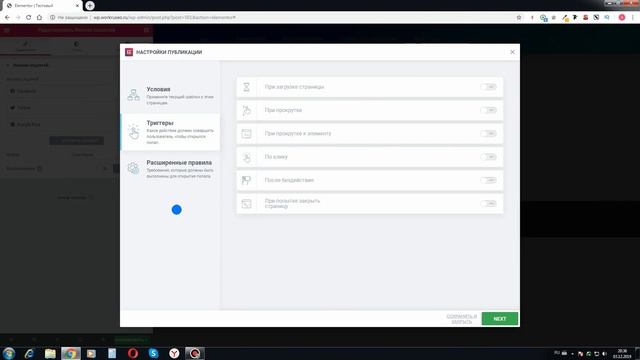640x360 pixels.
Task: Click the save and close link
Action: [462, 319]
